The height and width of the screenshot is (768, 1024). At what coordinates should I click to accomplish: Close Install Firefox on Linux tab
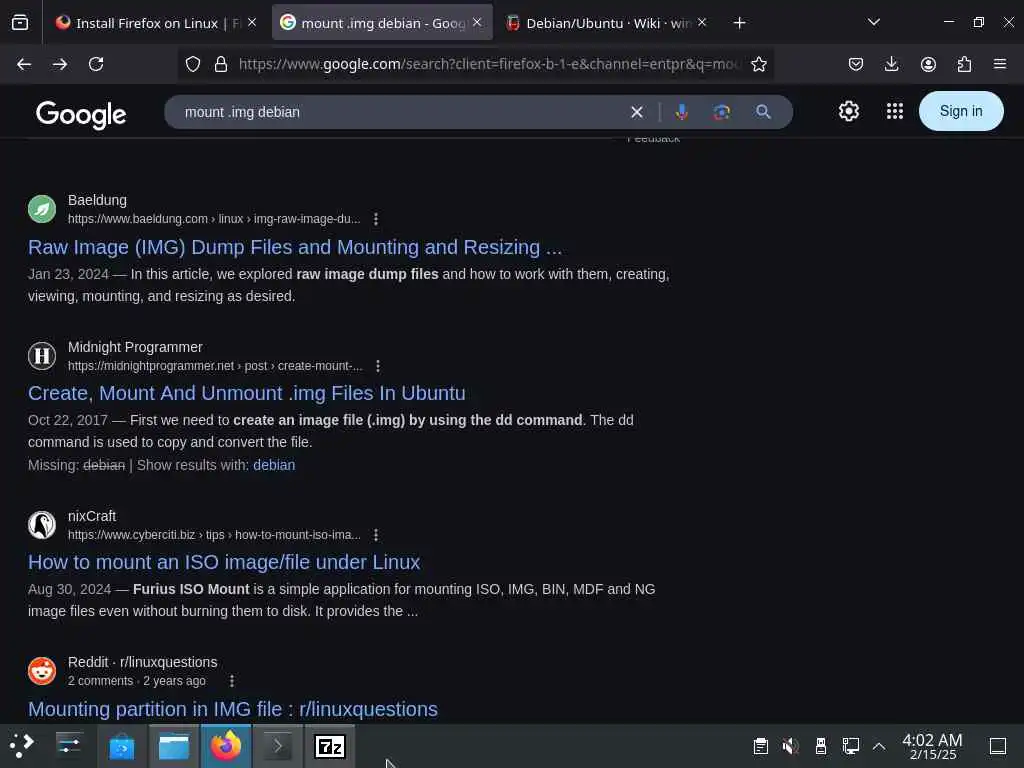coord(252,22)
